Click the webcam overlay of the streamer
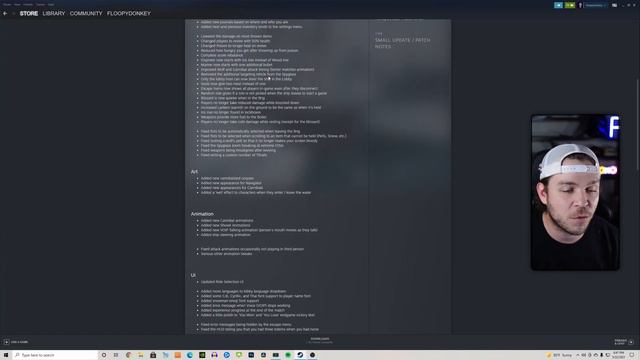 click(575, 192)
